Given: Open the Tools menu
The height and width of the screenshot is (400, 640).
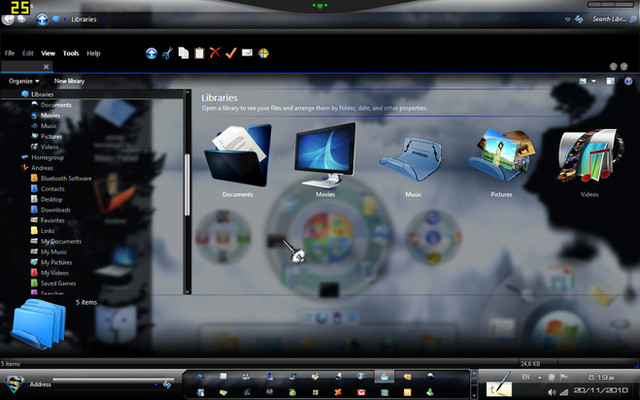Looking at the screenshot, I should coord(71,53).
